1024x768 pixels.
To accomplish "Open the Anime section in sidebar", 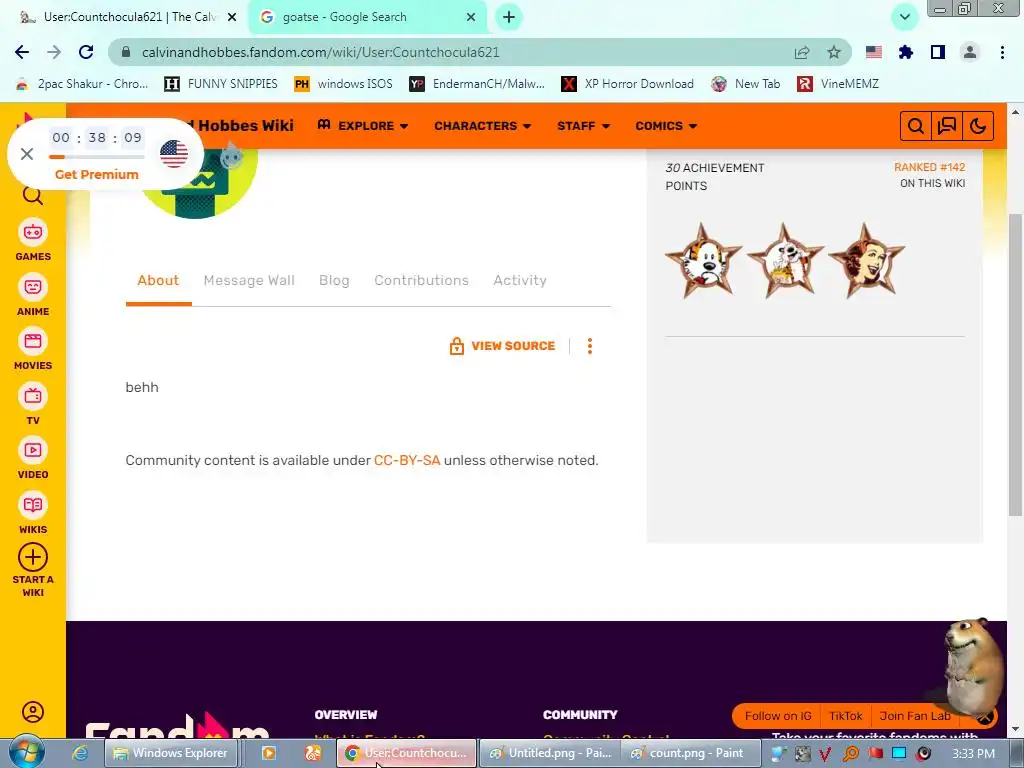I will 33,296.
